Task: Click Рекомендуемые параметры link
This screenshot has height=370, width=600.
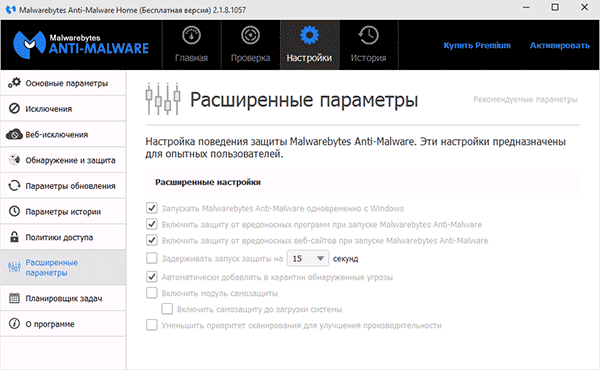Action: pos(525,99)
